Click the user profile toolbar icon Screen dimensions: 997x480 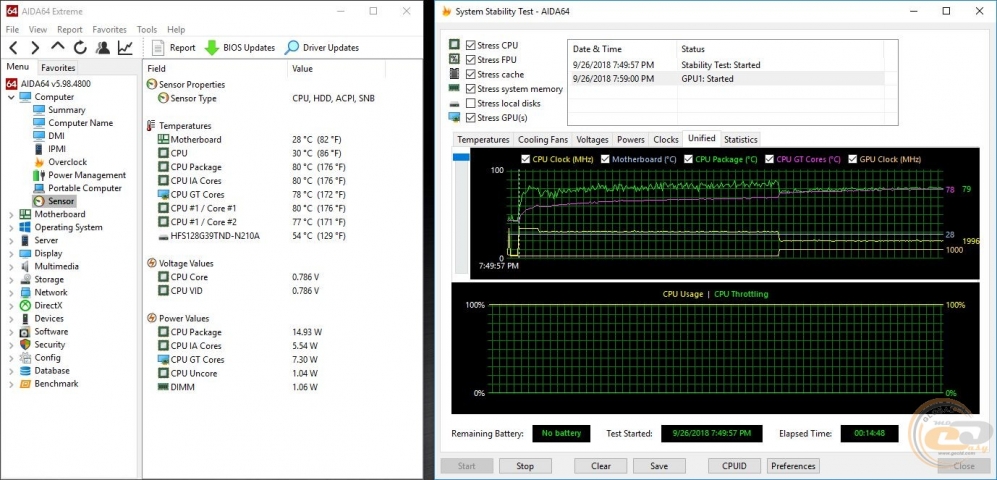[x=102, y=48]
